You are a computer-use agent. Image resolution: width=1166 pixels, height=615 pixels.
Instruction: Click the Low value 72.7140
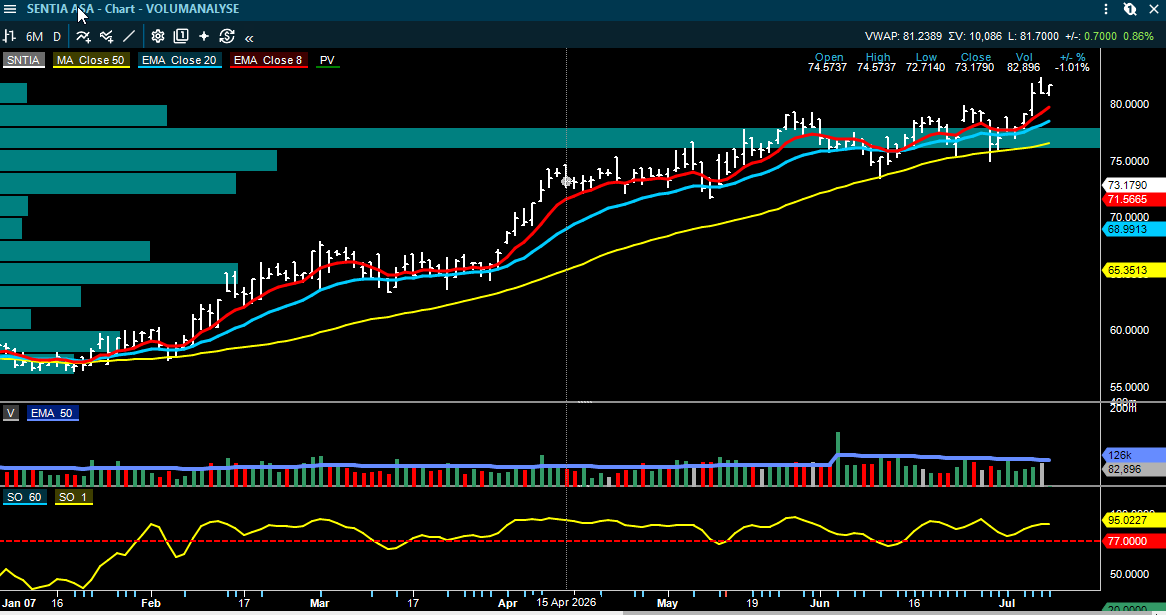(925, 68)
